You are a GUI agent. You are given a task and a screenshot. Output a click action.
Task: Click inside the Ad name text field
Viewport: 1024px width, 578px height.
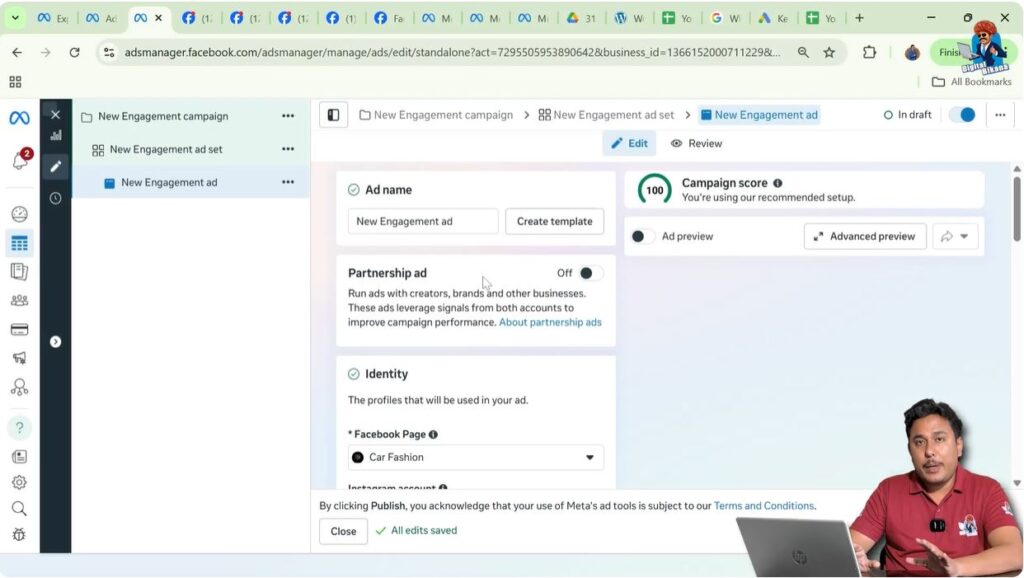(x=422, y=221)
